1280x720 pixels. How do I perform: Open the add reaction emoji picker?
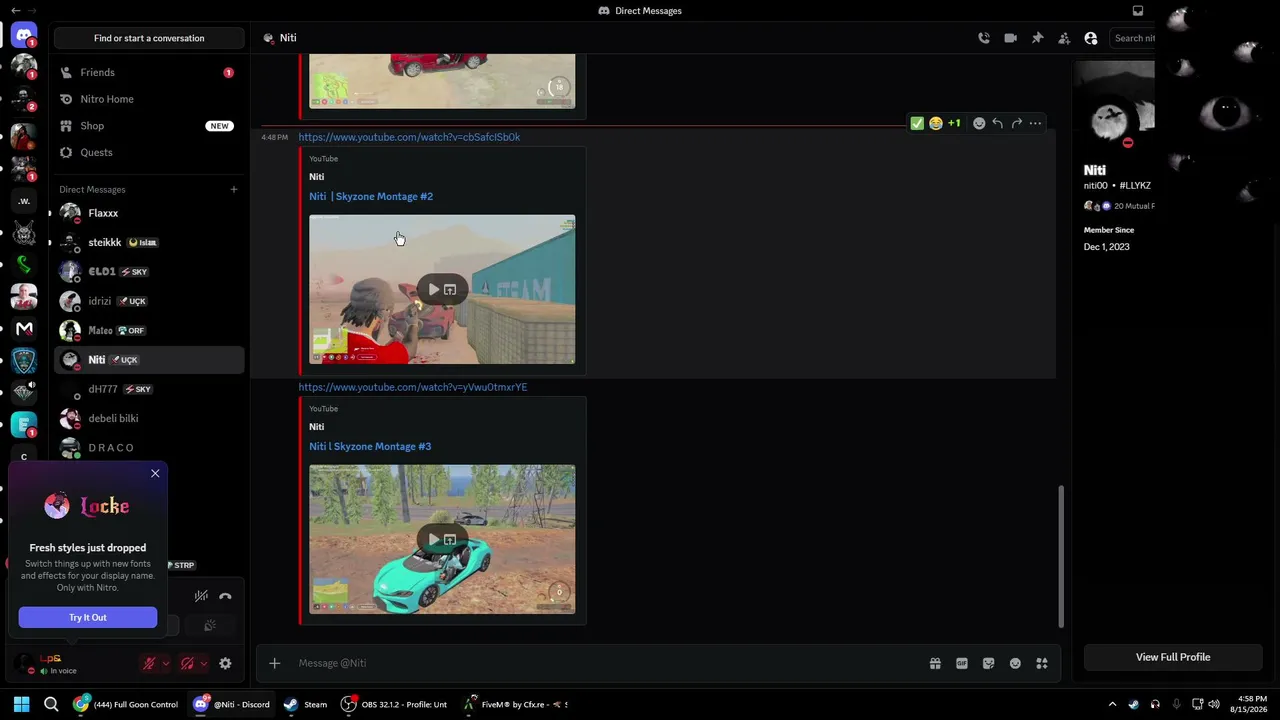pyautogui.click(x=979, y=123)
